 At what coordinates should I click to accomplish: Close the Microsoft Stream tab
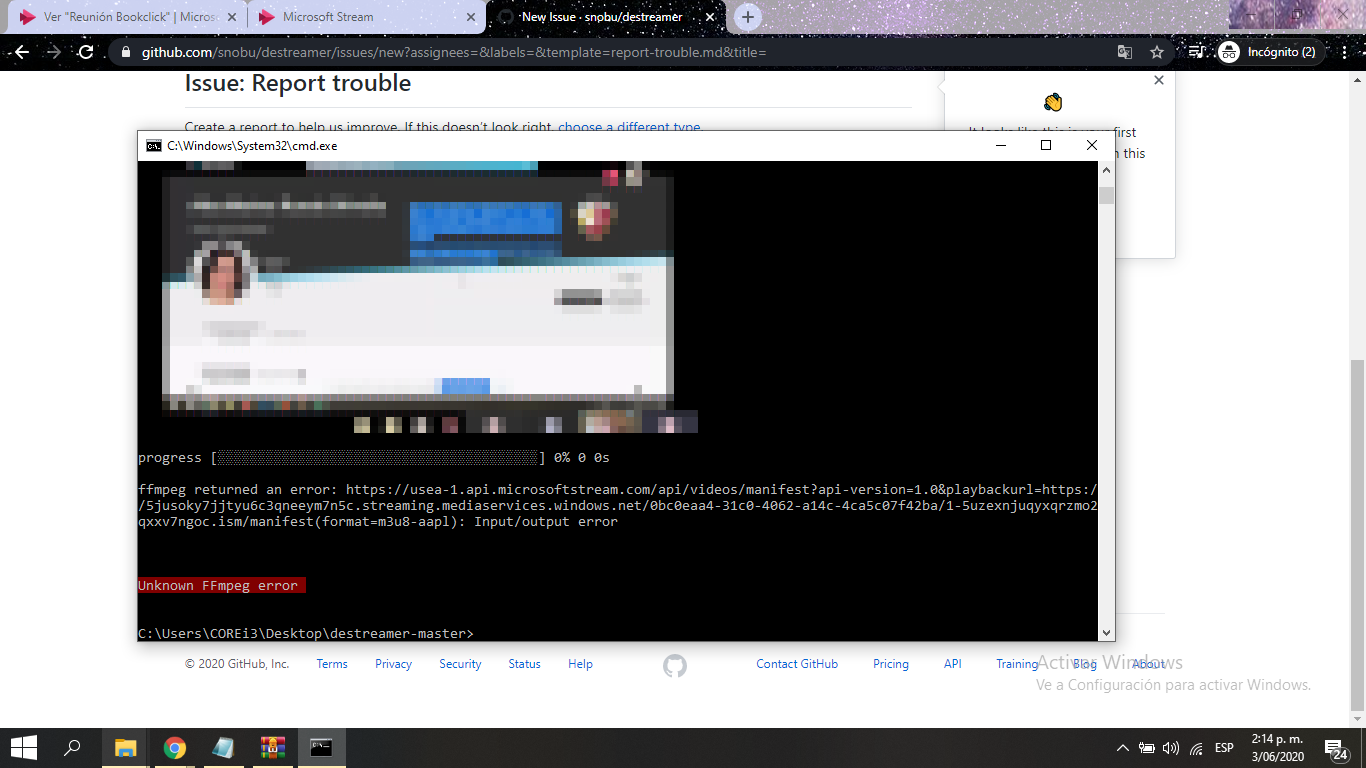click(470, 17)
